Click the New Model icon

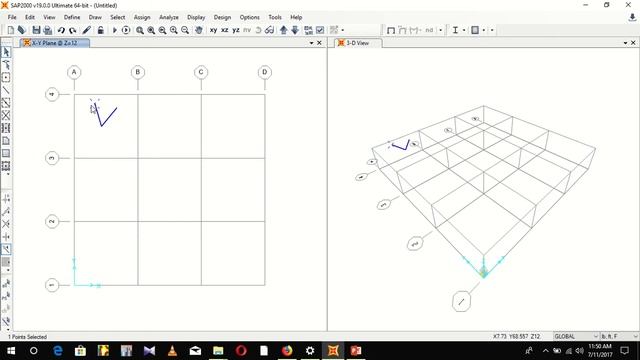click(x=11, y=30)
